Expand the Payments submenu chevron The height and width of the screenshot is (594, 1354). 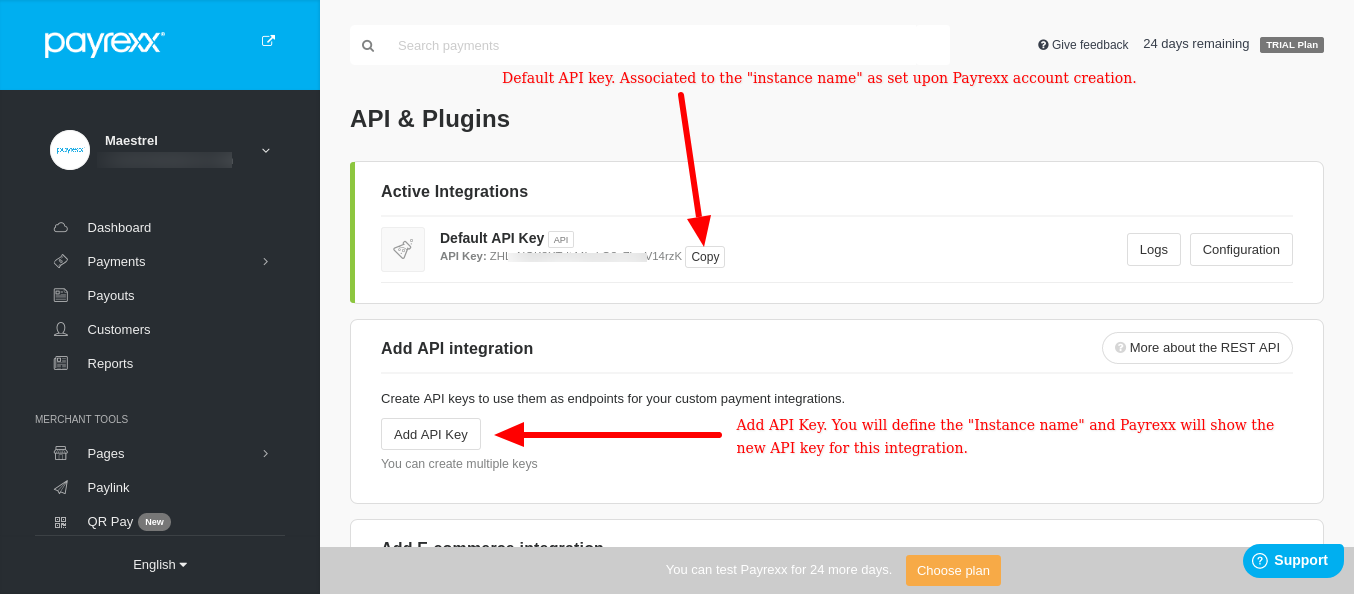pyautogui.click(x=265, y=261)
